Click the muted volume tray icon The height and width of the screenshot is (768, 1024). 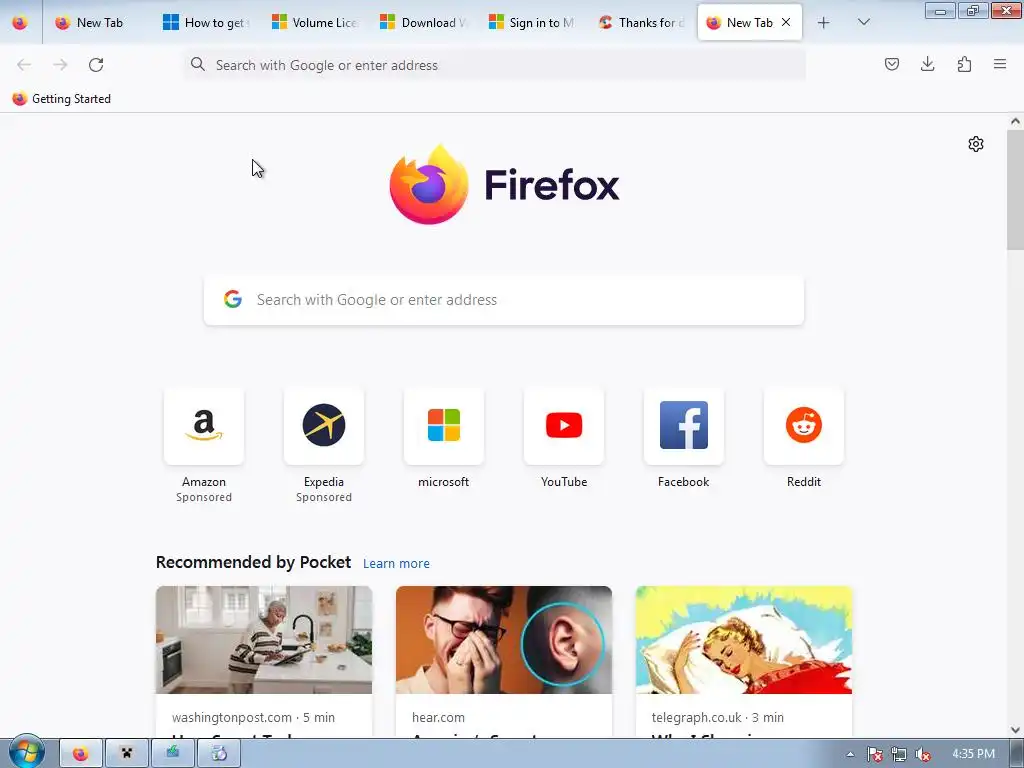click(923, 754)
